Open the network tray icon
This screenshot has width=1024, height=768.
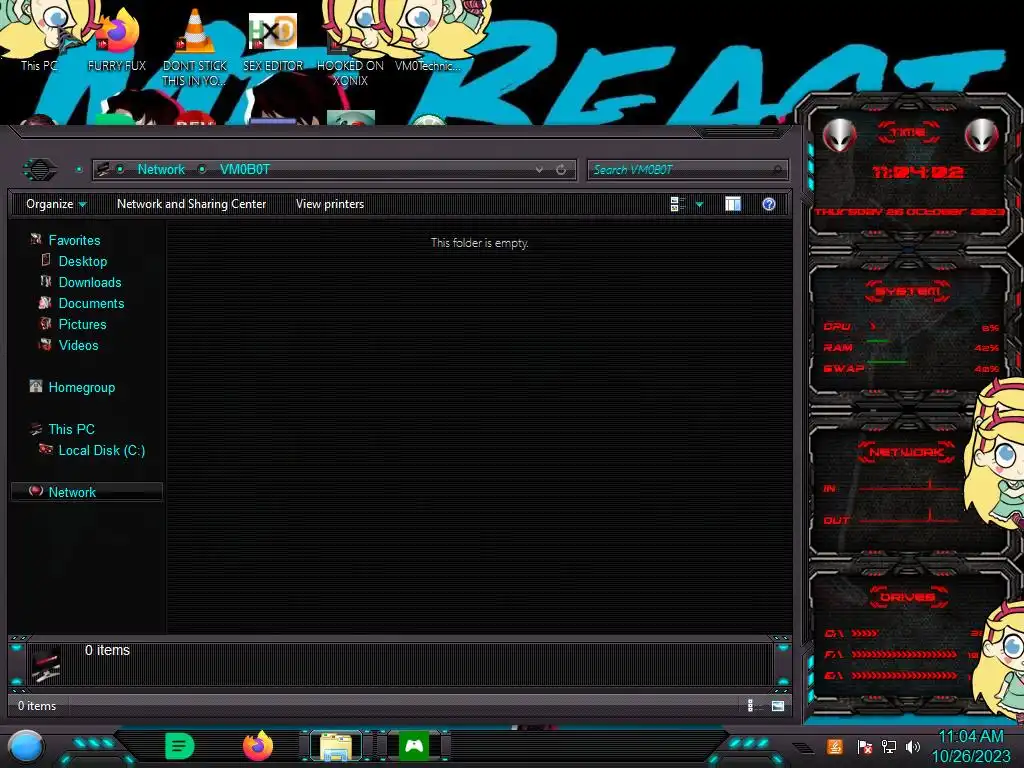pos(889,746)
